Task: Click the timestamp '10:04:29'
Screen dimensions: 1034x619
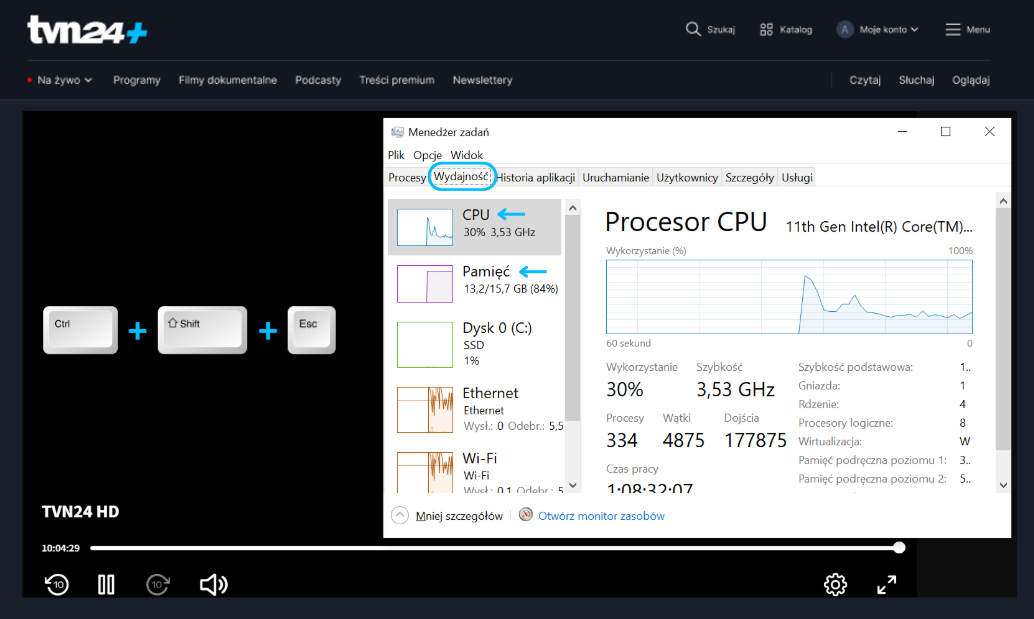Action: point(61,548)
